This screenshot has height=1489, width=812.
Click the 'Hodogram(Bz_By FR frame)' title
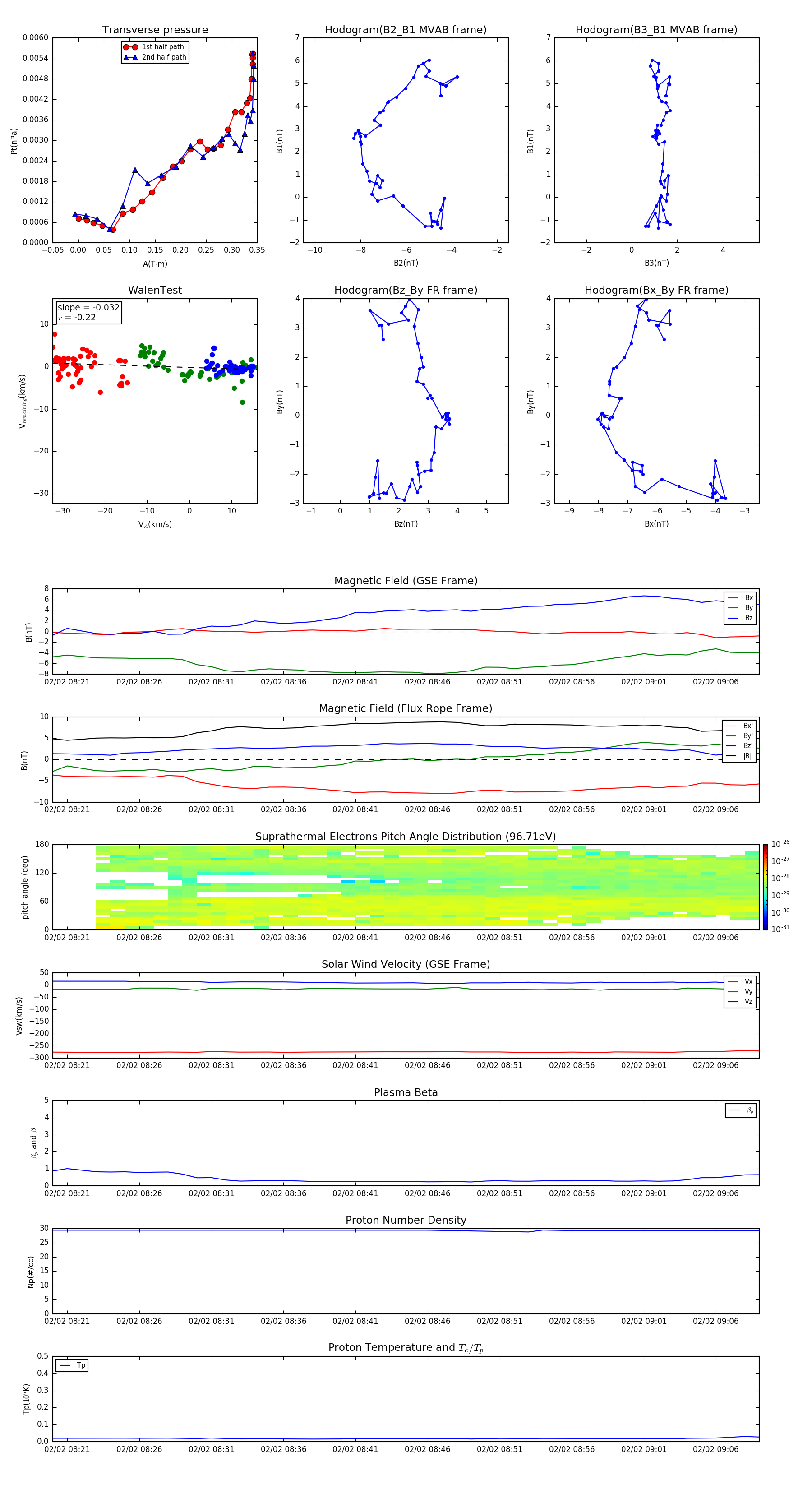pyautogui.click(x=406, y=290)
